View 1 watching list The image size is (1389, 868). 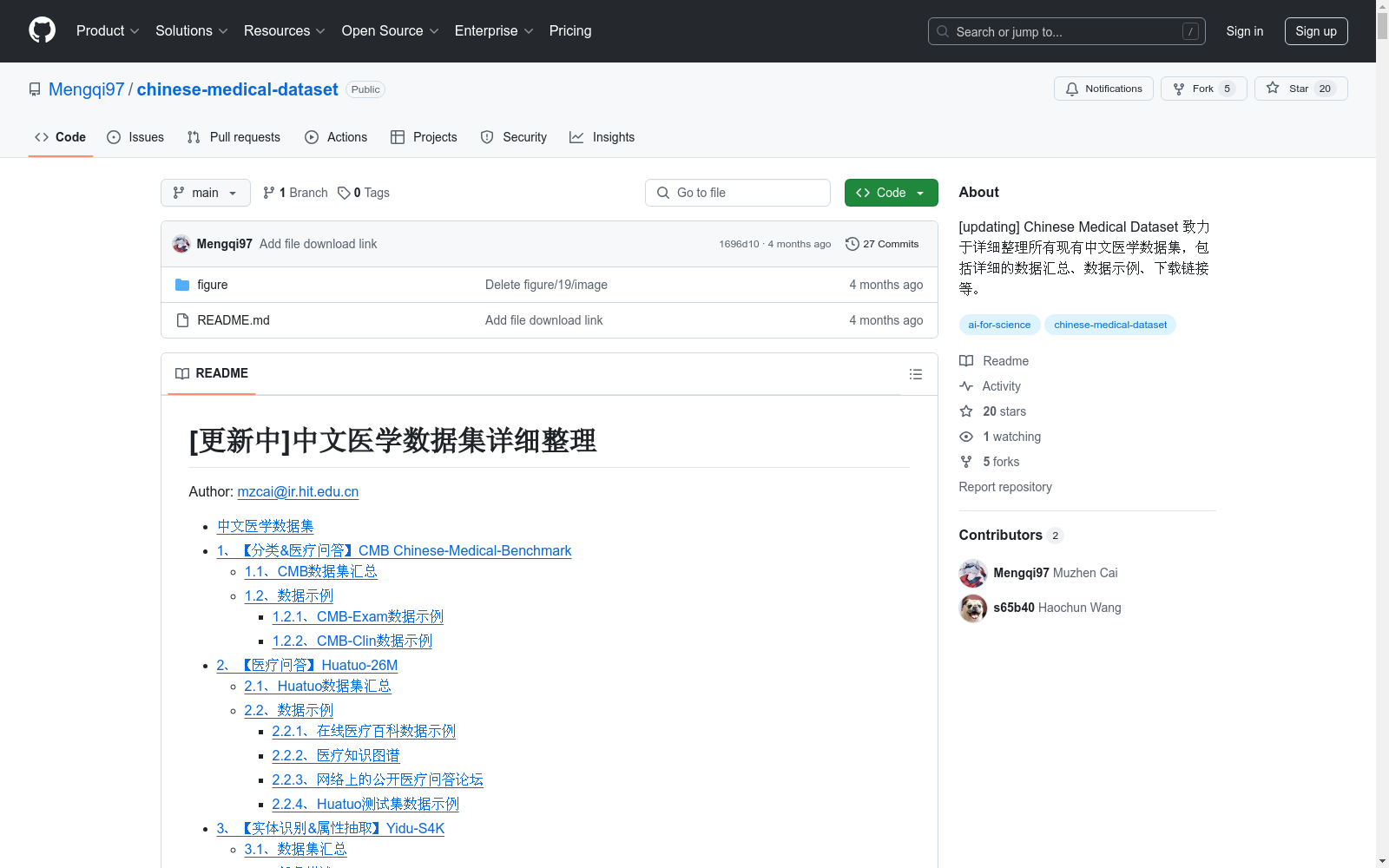click(x=1000, y=437)
